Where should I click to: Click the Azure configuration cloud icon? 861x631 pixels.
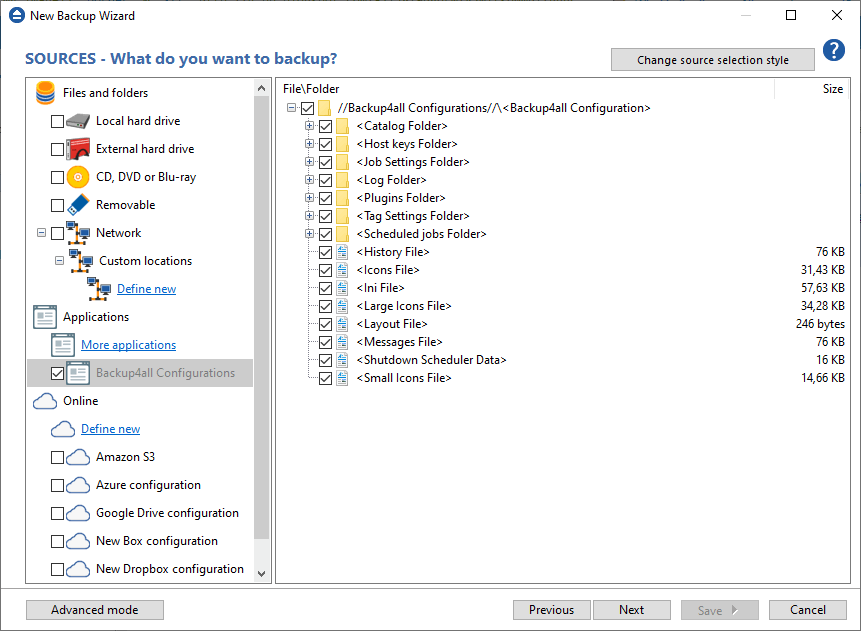78,485
